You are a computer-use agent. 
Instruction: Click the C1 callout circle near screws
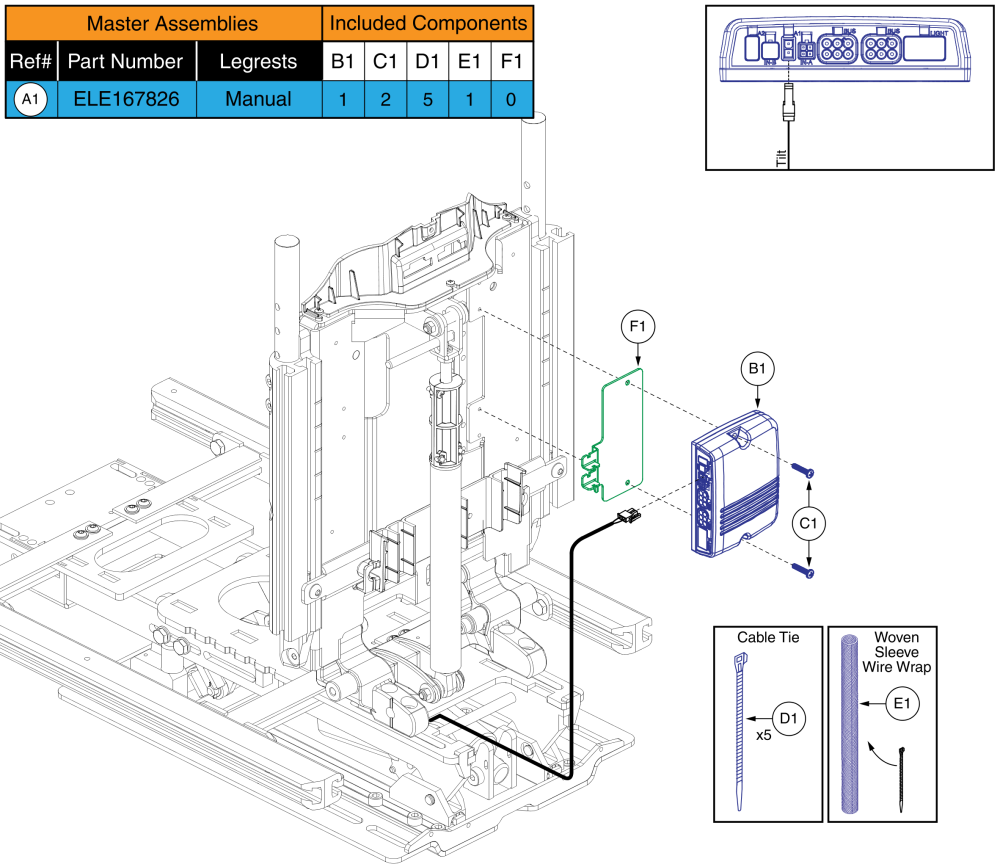coord(809,523)
